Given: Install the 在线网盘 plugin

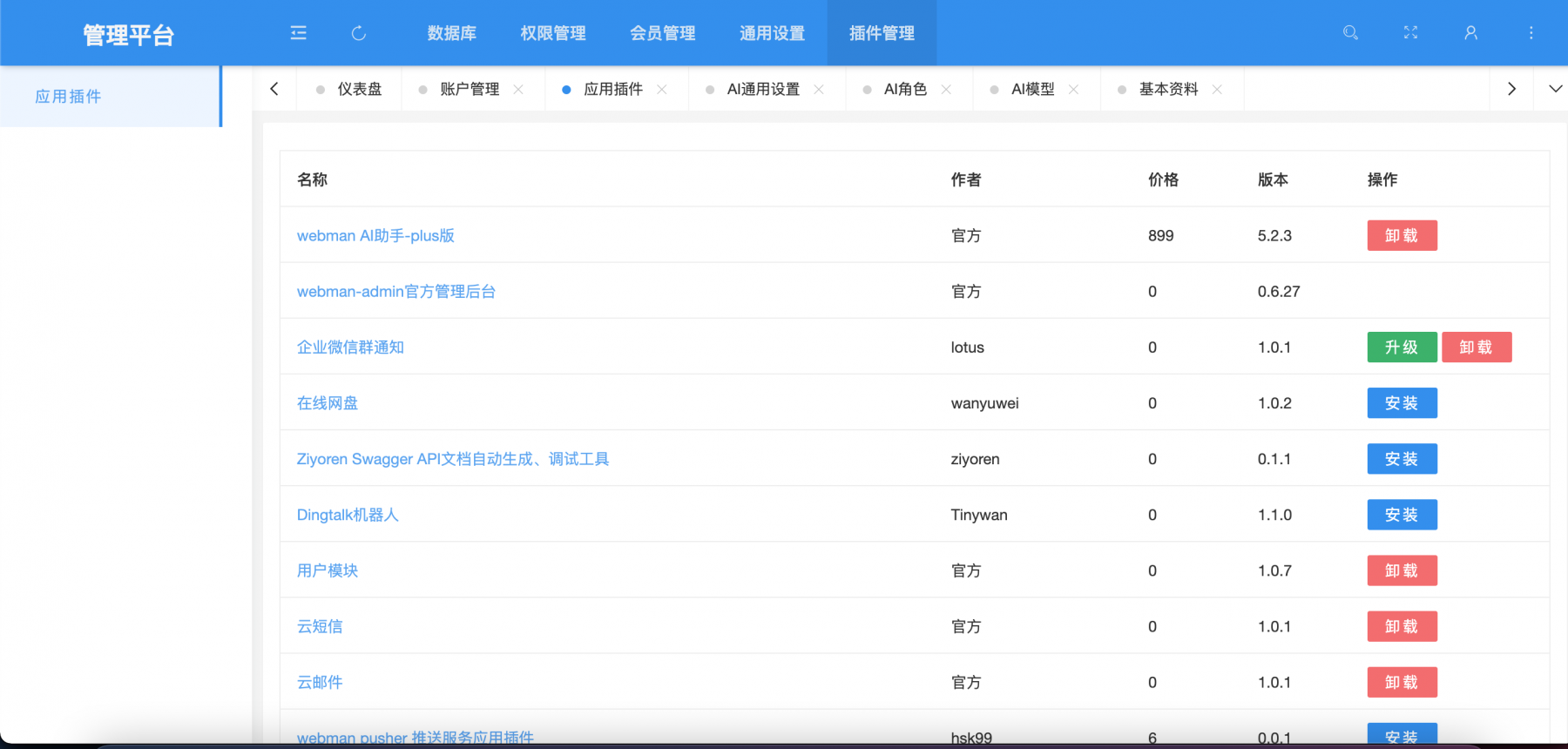Looking at the screenshot, I should 1402,402.
